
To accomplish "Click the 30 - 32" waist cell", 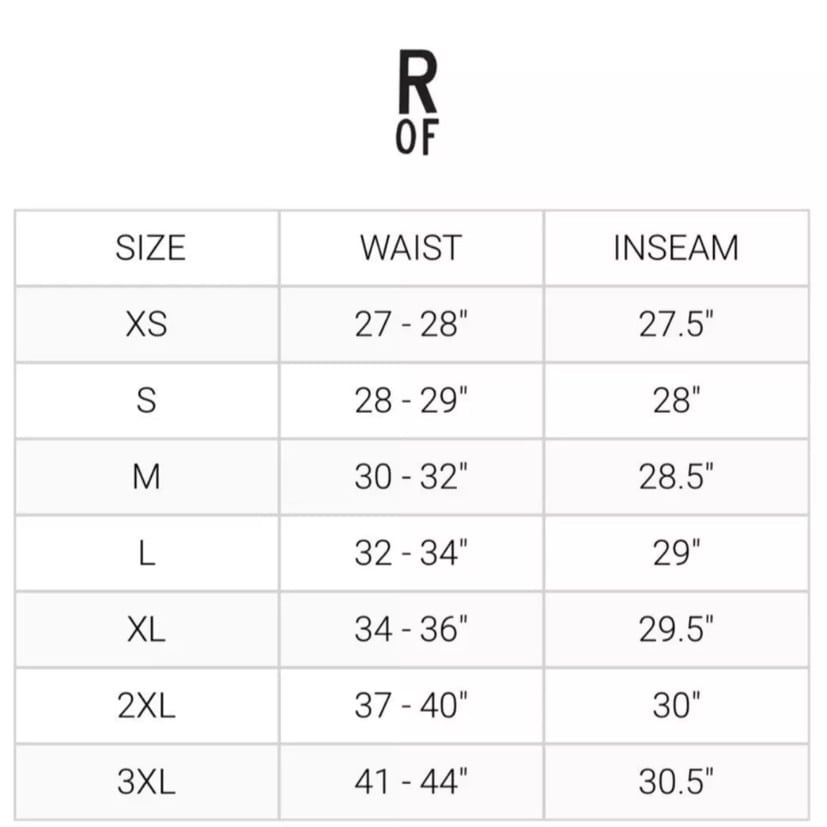I will pos(411,477).
